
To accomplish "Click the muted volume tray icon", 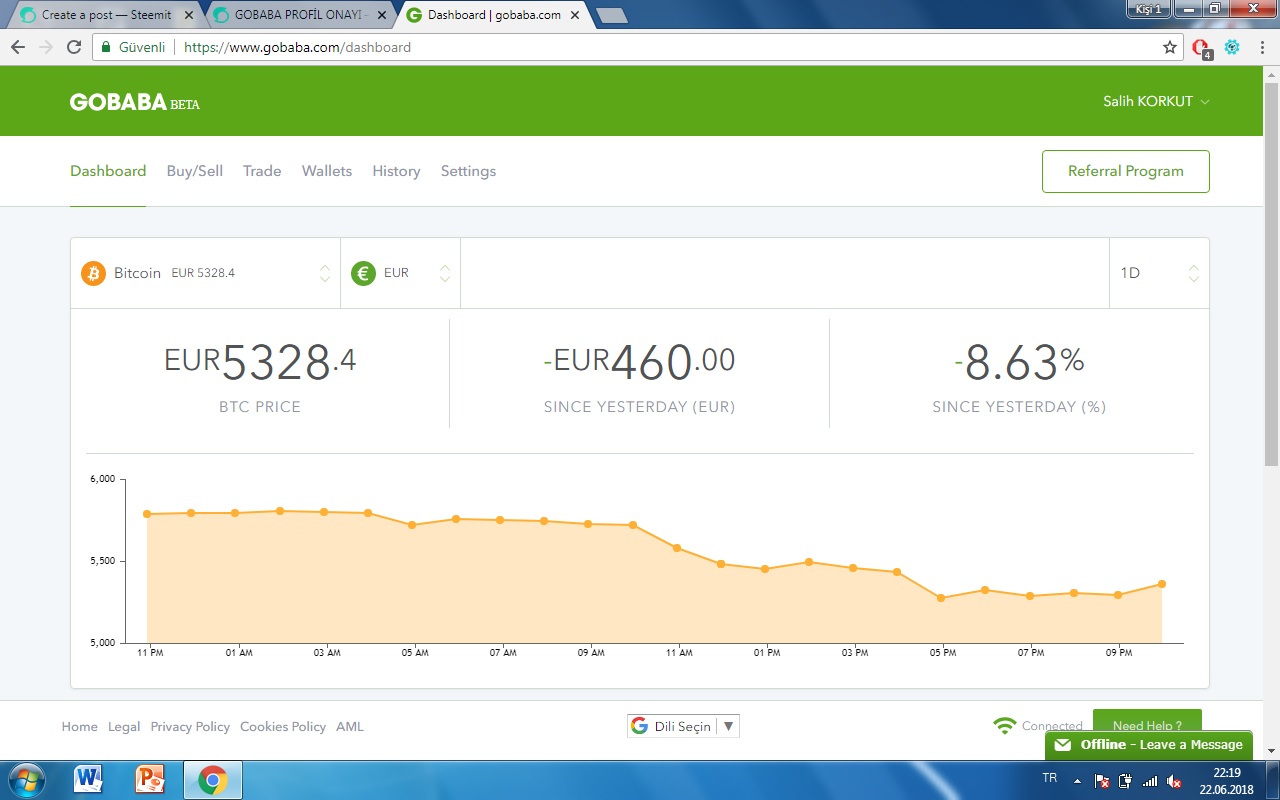I will [x=1174, y=781].
